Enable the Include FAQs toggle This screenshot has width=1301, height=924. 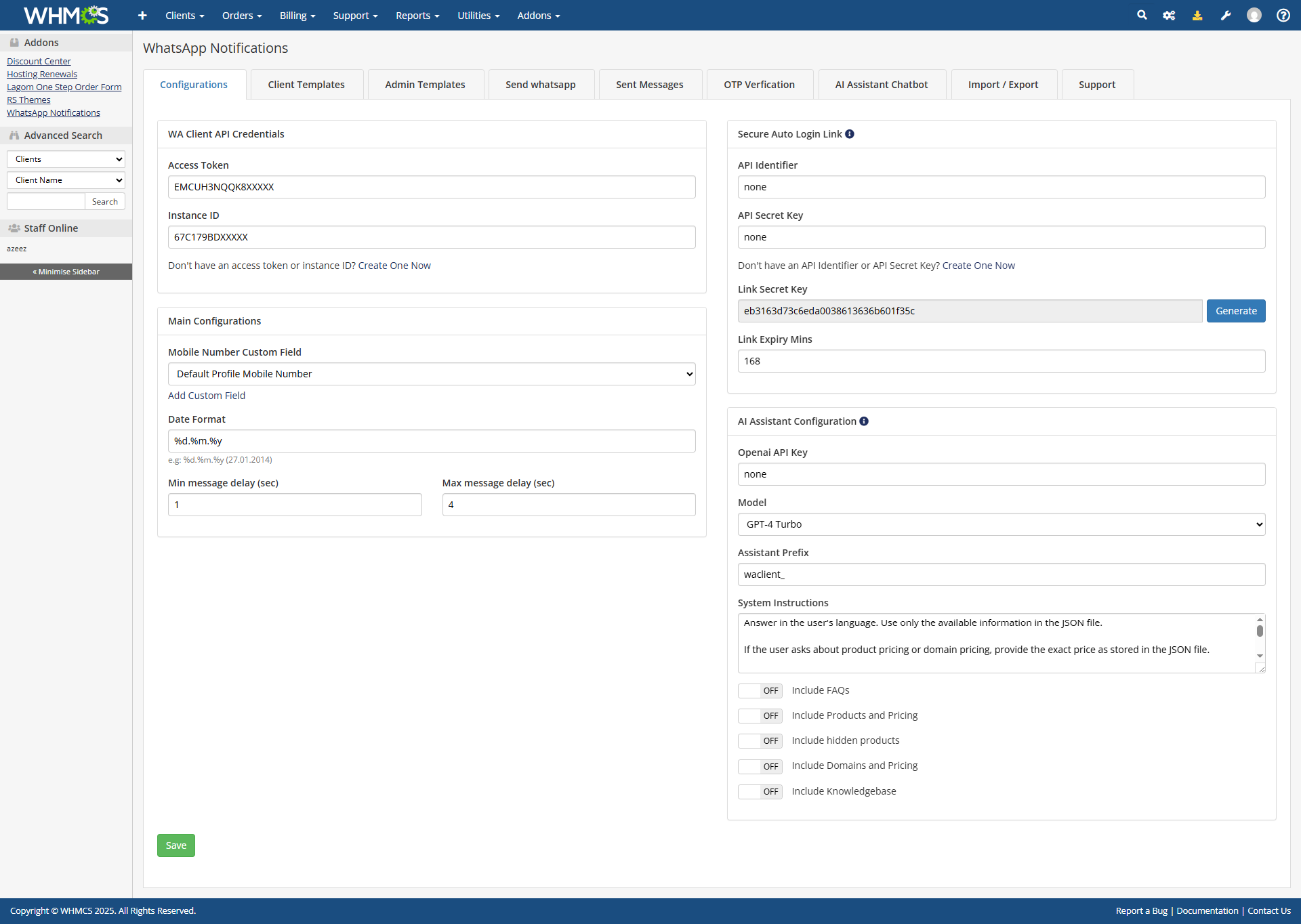(760, 691)
